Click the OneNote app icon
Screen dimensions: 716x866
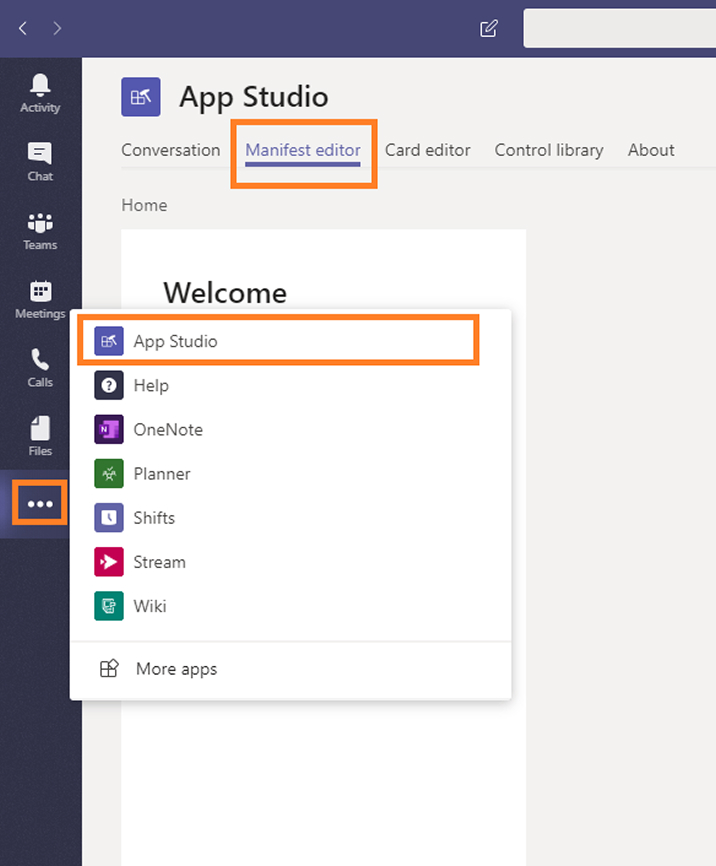(x=109, y=429)
